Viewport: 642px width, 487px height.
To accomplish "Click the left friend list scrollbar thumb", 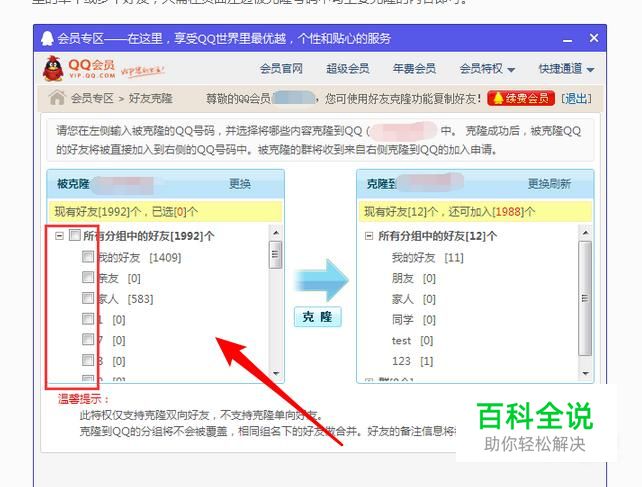I will (275, 255).
